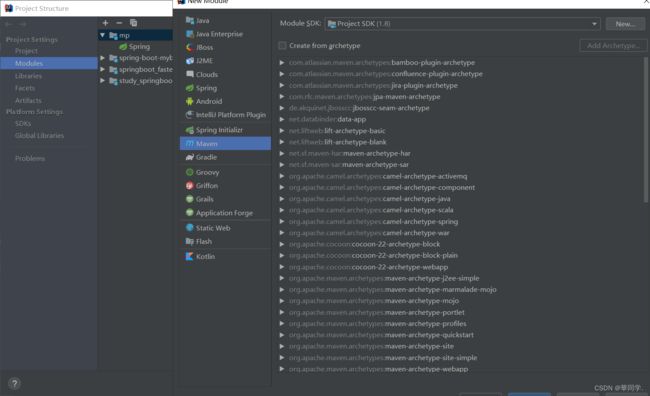Select the Java Enterprise icon
Viewport: 650px width, 396px height.
click(x=190, y=34)
